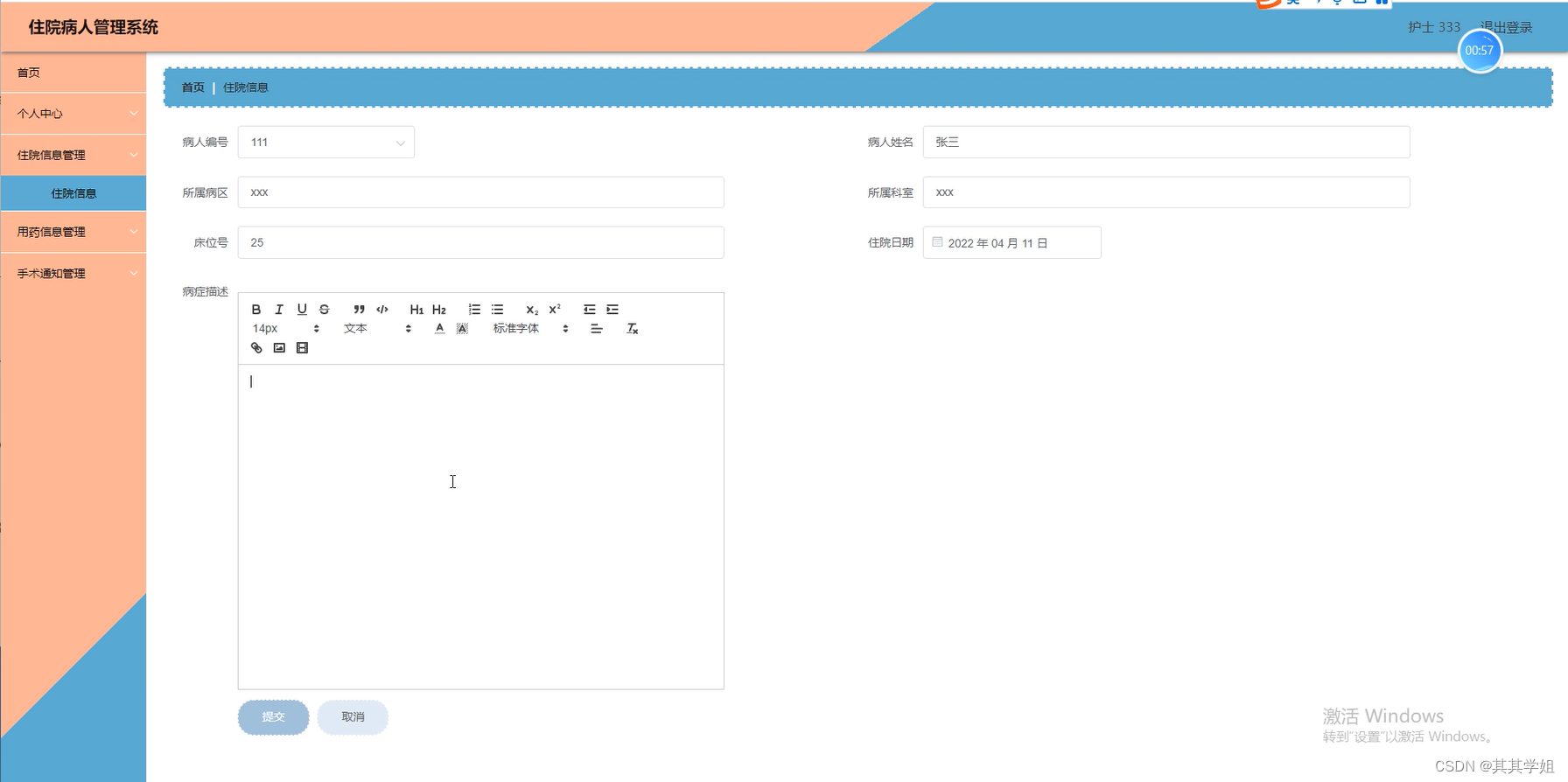Screen dimensions: 1568x782
Task: Insert a video in editor
Action: click(302, 348)
